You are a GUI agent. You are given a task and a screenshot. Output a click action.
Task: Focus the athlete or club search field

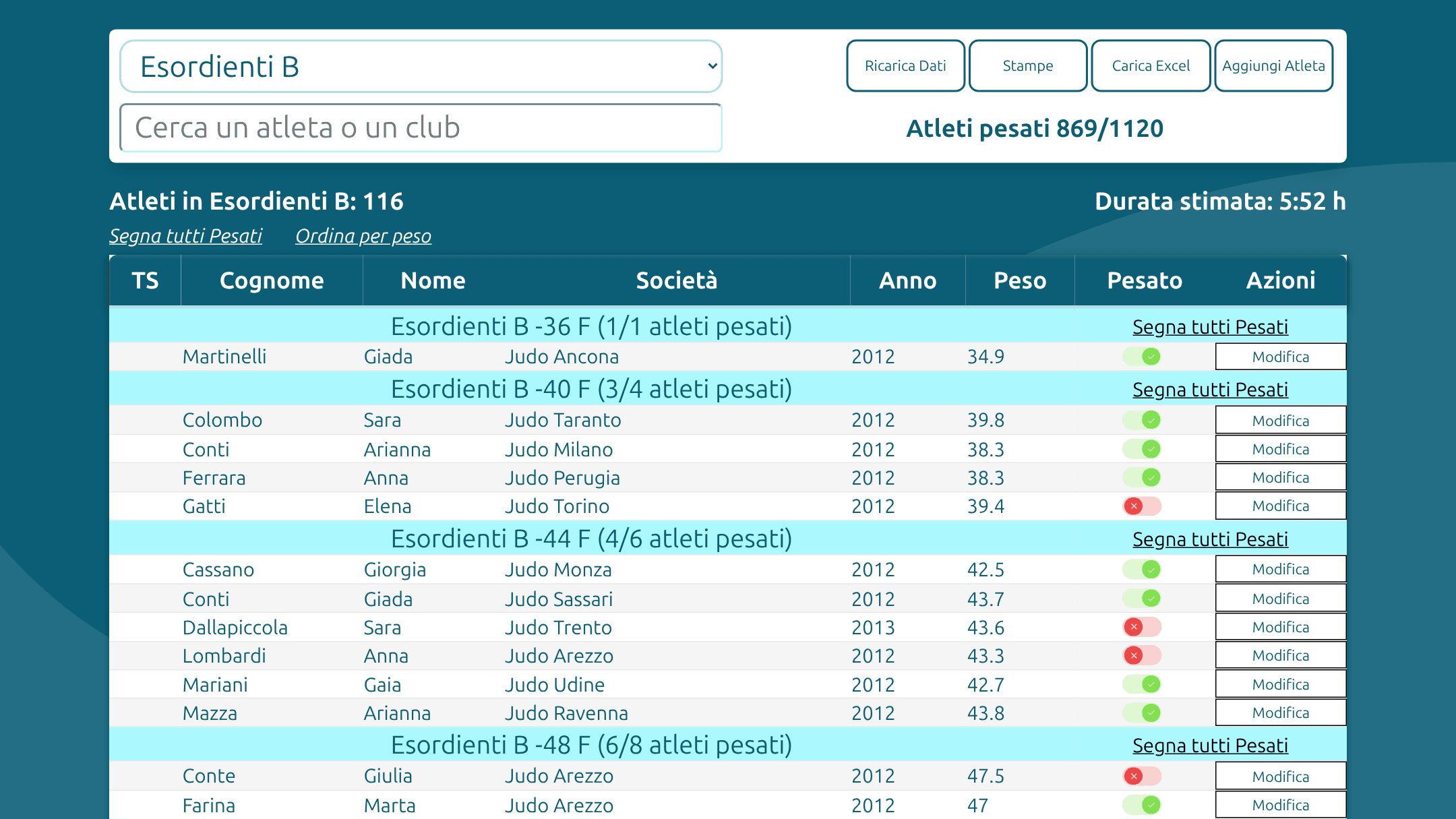(421, 127)
